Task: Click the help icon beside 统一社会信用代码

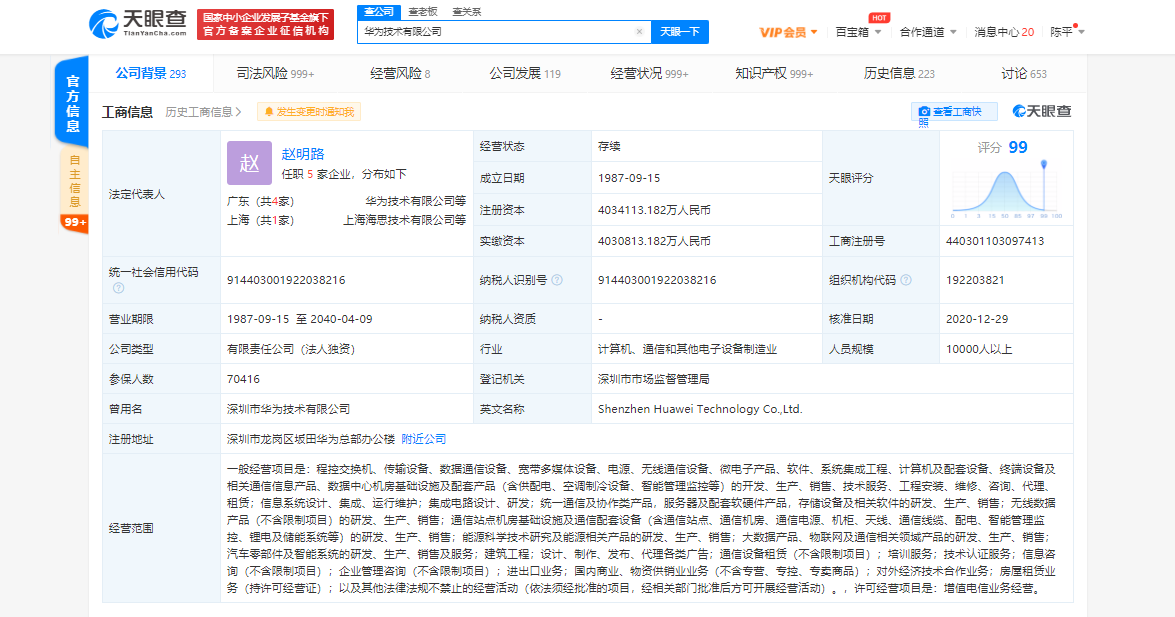Action: pyautogui.click(x=118, y=288)
